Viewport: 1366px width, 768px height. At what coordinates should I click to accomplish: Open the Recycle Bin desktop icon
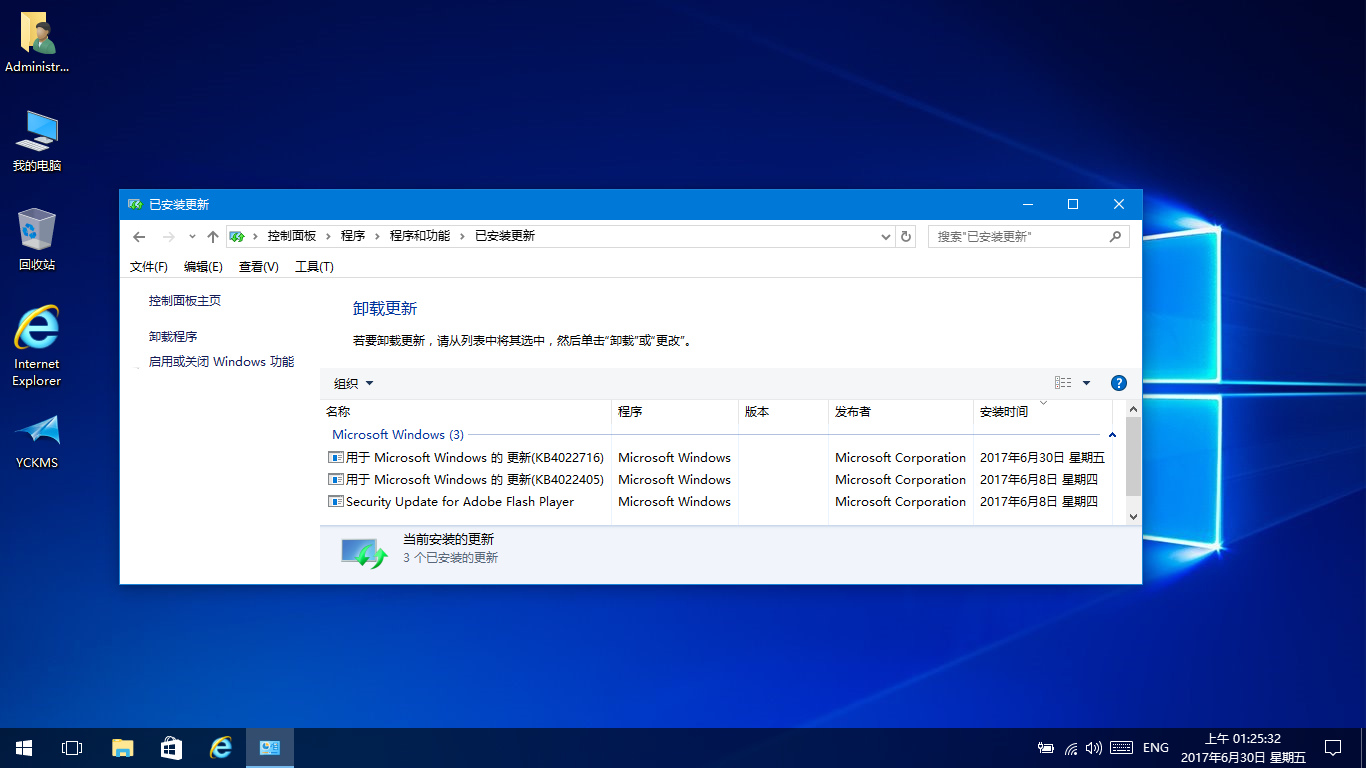[x=37, y=240]
